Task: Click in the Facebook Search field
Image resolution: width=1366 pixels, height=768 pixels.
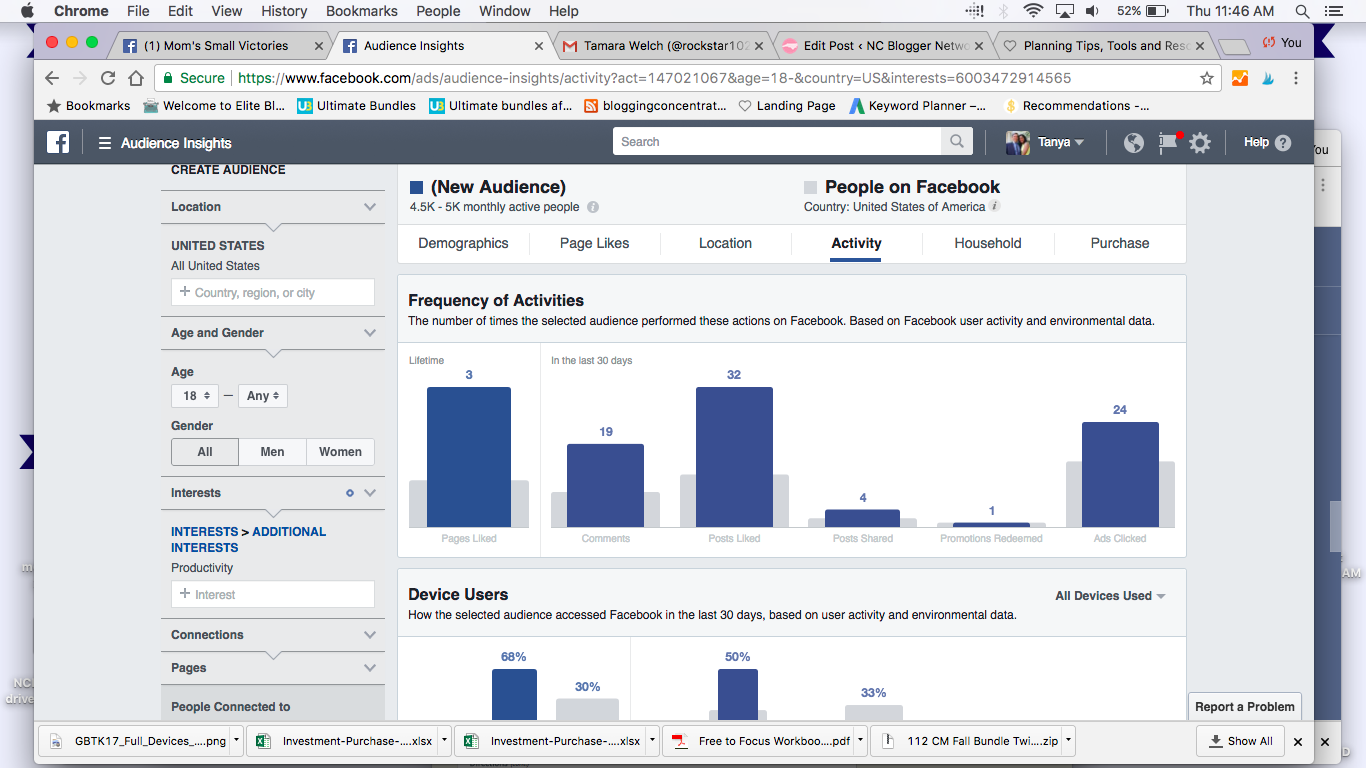Action: point(777,142)
